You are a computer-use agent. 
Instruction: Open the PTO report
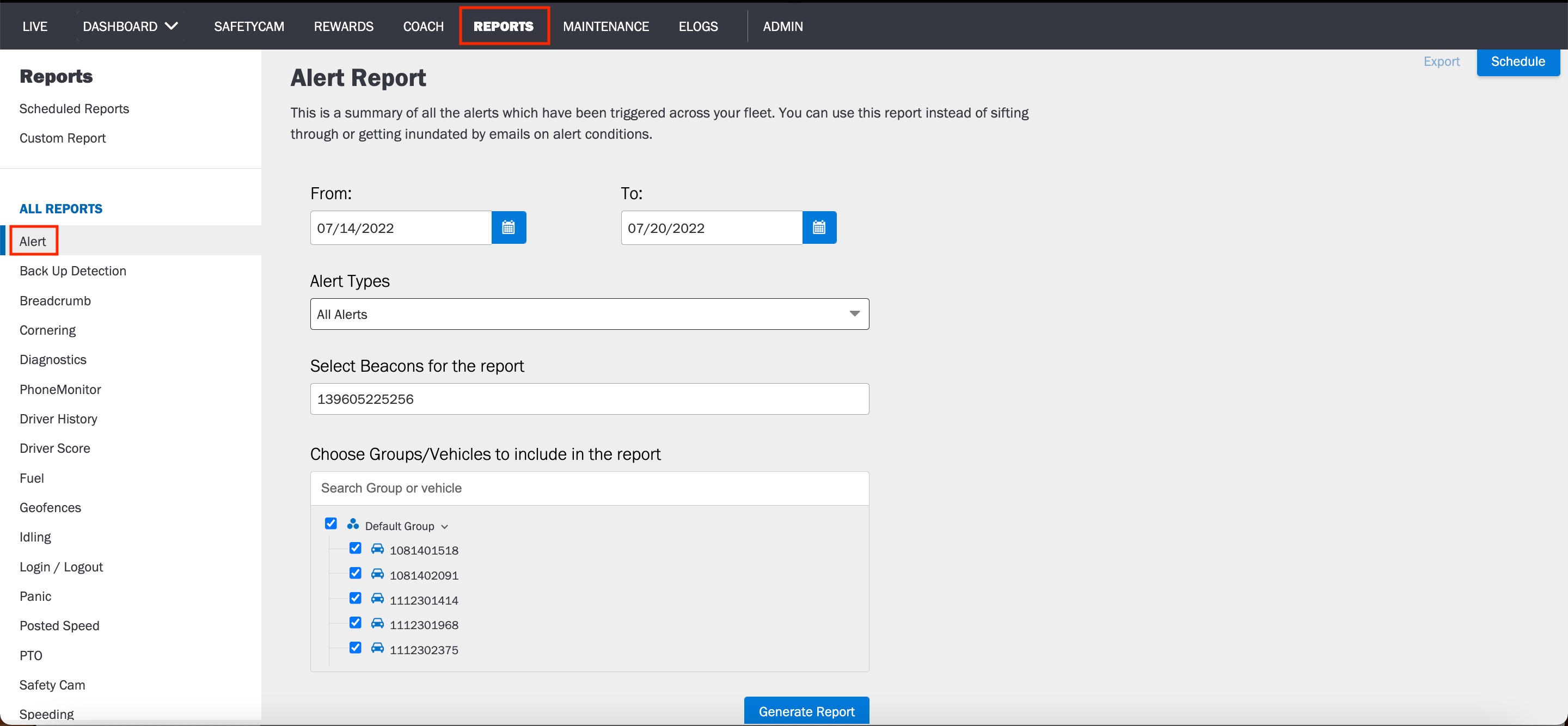pyautogui.click(x=31, y=655)
